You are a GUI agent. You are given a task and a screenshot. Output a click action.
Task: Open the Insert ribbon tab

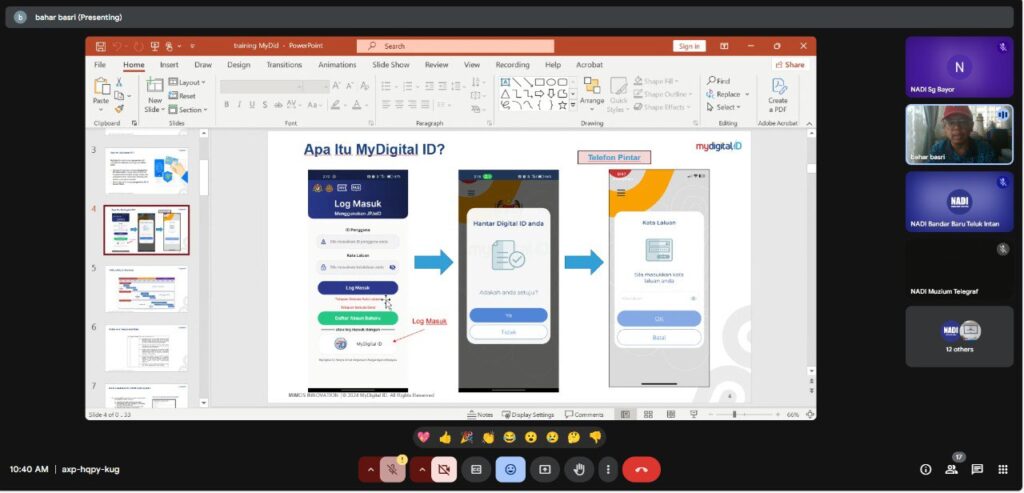[169, 65]
